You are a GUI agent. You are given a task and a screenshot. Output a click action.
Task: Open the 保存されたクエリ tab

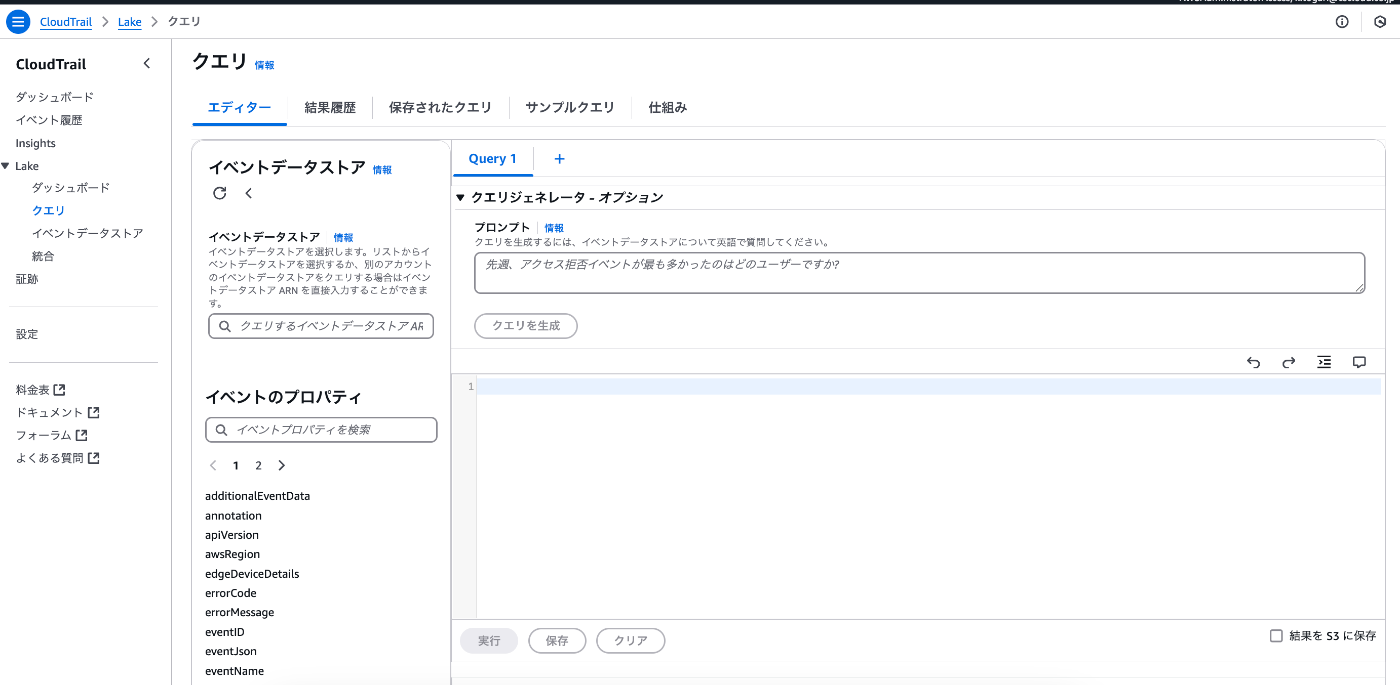pos(440,107)
